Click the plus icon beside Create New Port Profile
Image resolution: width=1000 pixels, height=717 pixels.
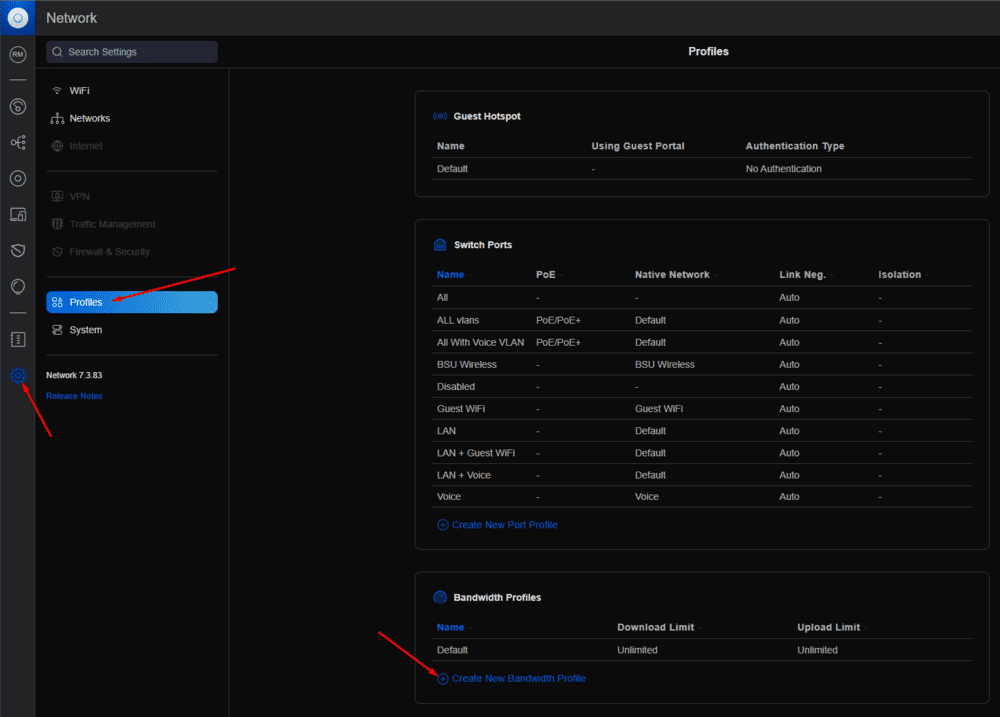pyautogui.click(x=443, y=525)
